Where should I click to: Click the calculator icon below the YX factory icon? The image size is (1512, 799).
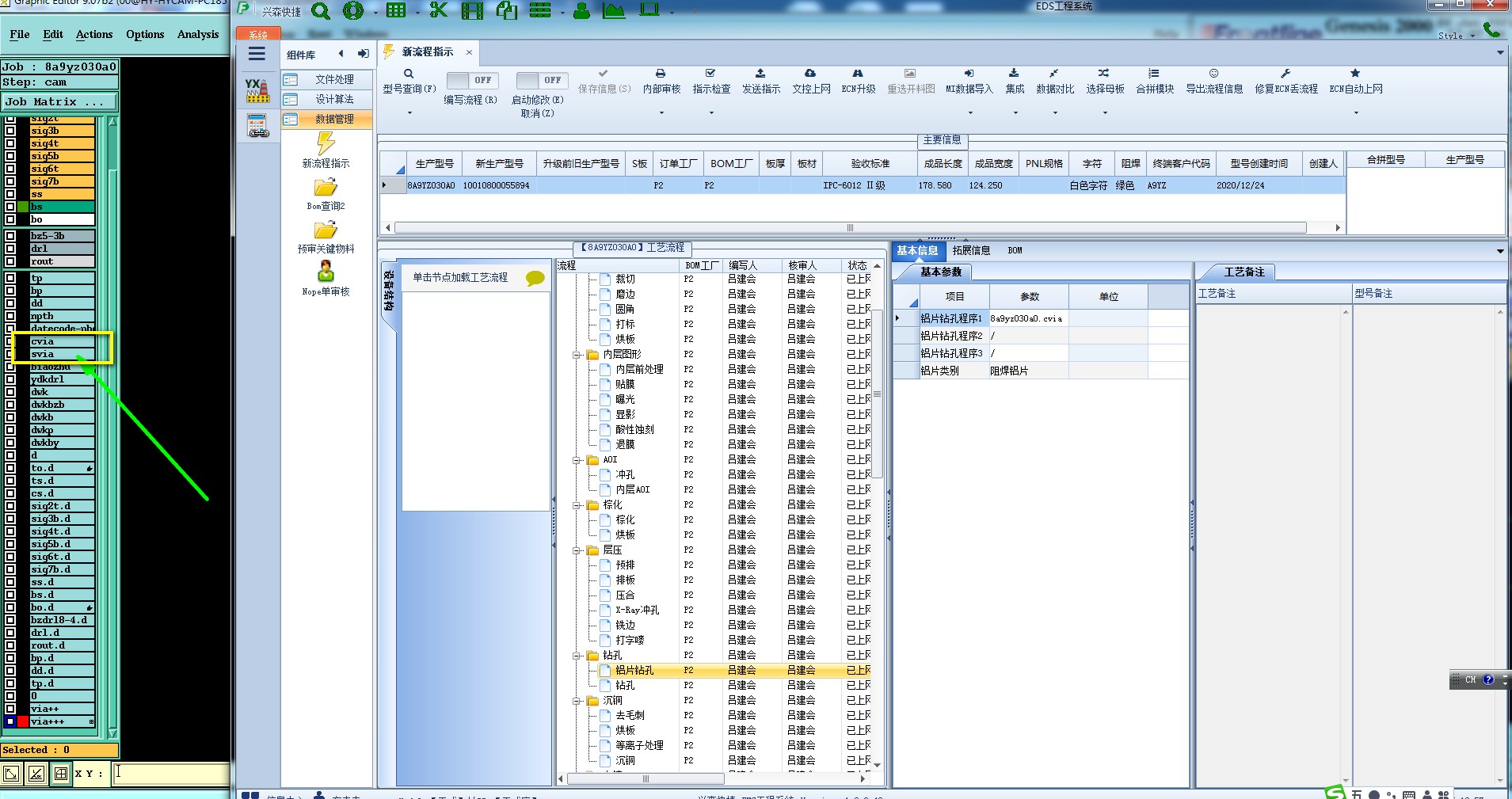[x=257, y=125]
